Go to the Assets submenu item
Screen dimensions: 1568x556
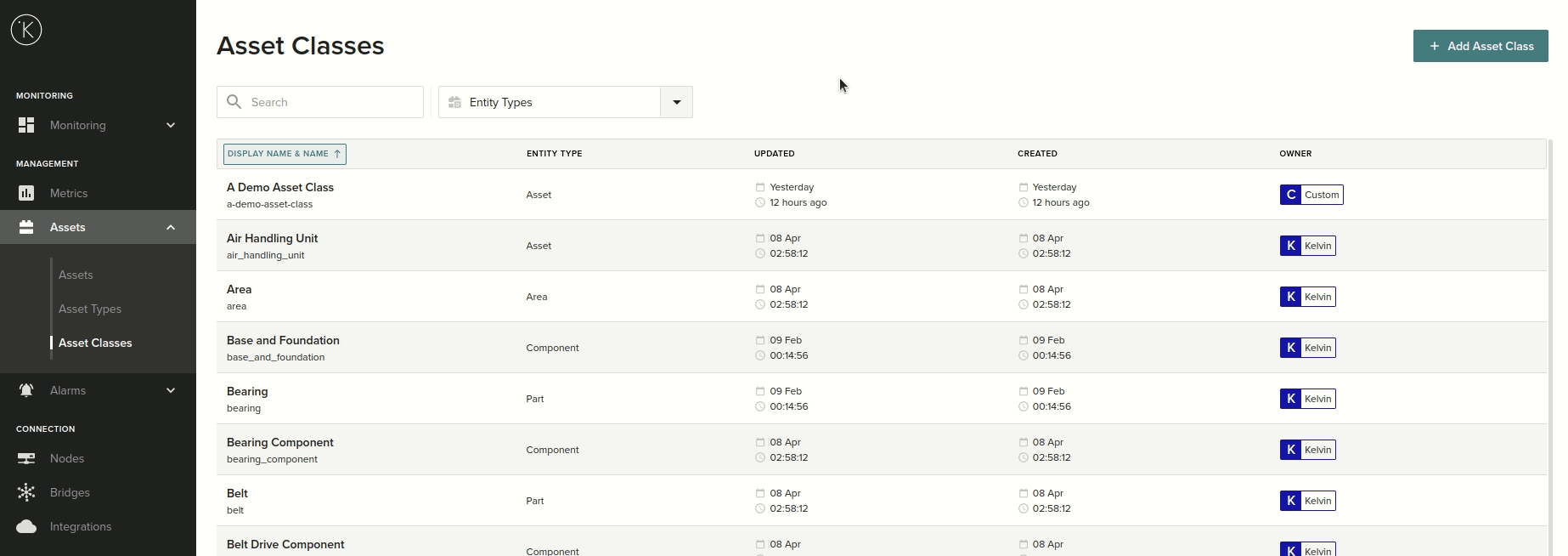coord(76,275)
